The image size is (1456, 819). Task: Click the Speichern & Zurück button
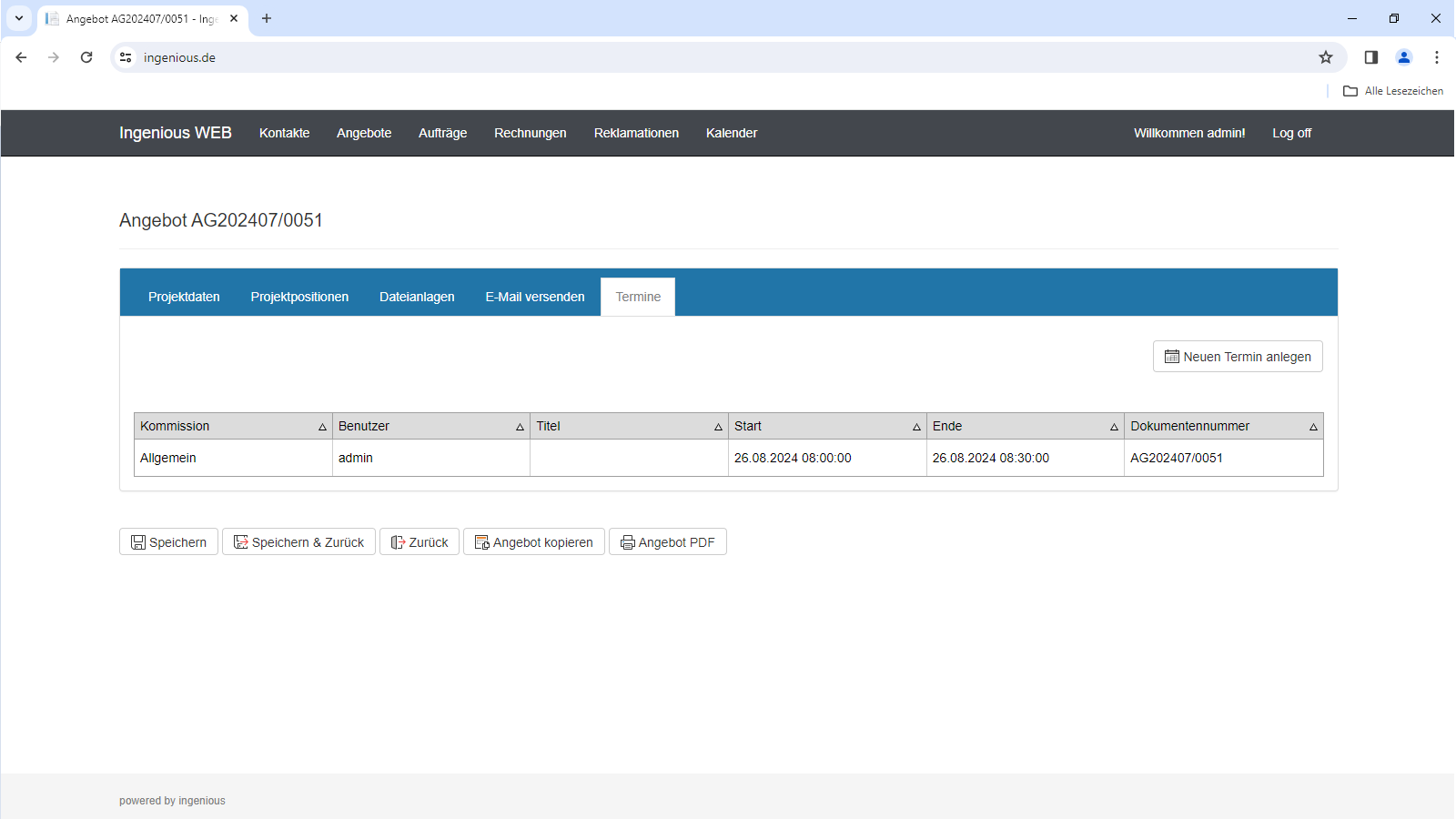click(298, 541)
